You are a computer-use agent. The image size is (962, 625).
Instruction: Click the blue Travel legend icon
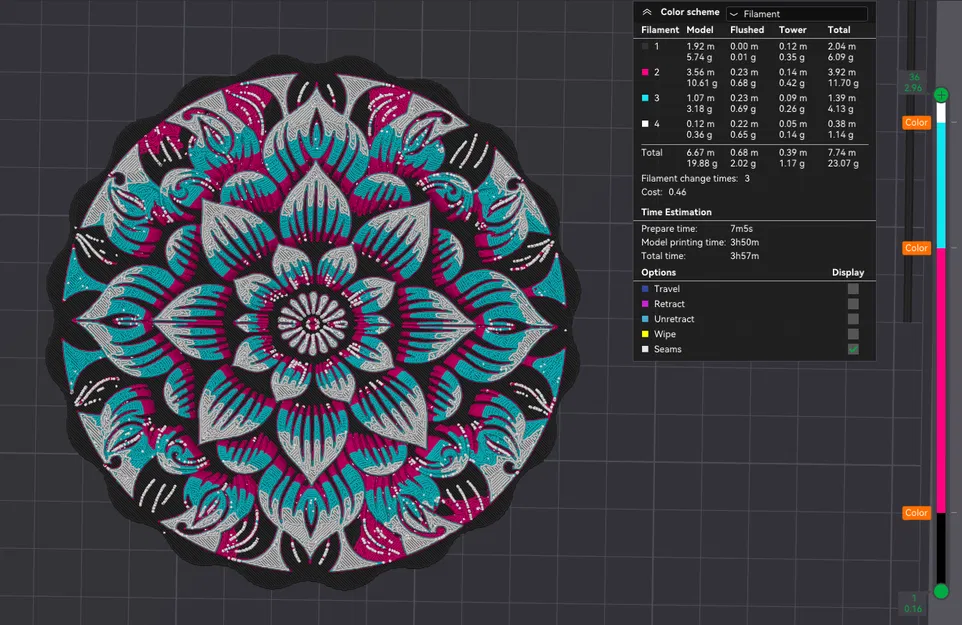tap(643, 288)
